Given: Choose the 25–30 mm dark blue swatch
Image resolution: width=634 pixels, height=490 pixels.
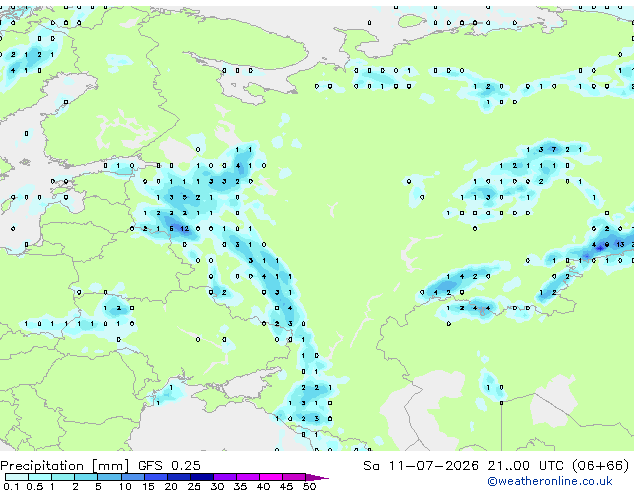Looking at the screenshot, I should 202,477.
